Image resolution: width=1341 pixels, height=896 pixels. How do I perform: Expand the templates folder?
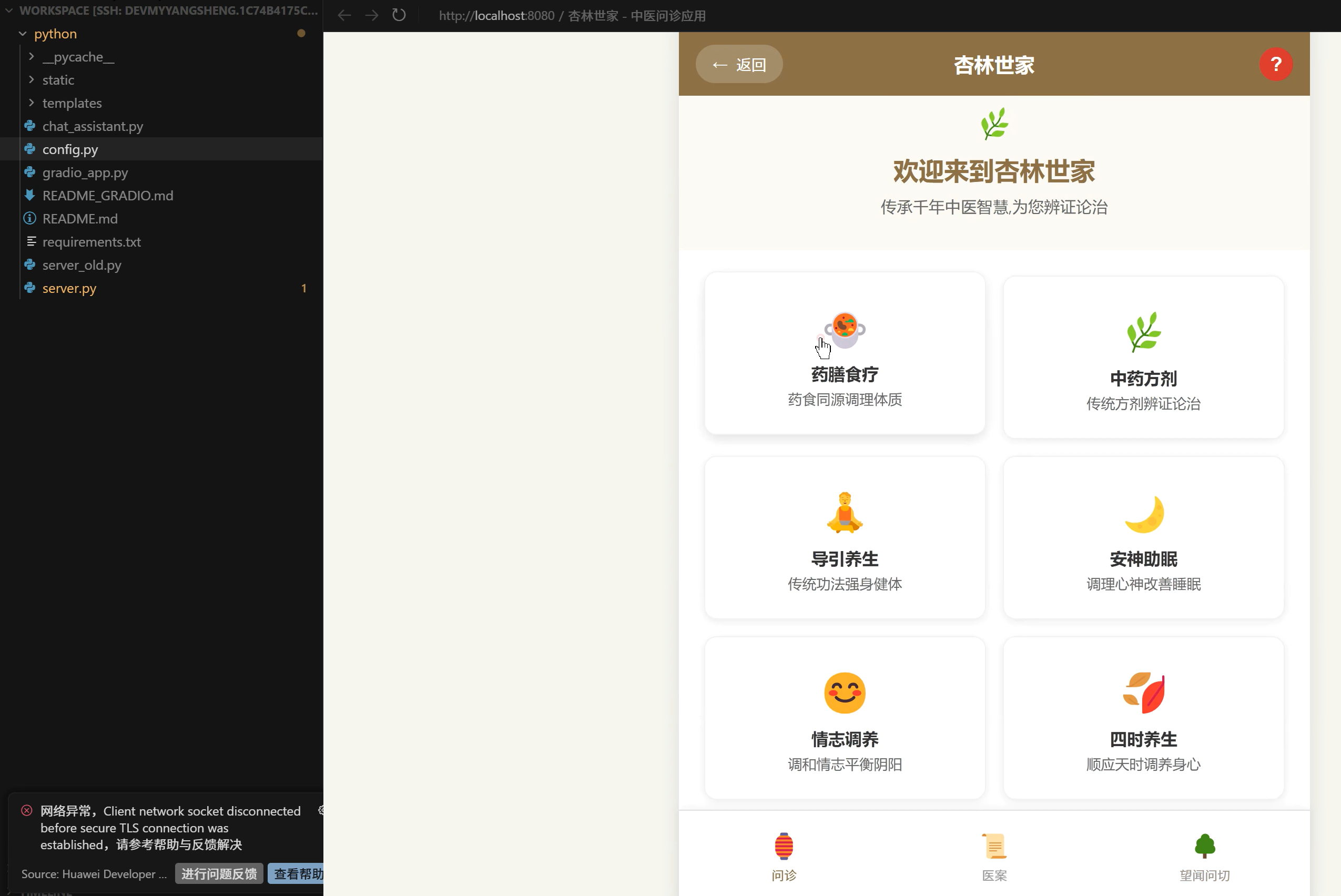click(72, 104)
